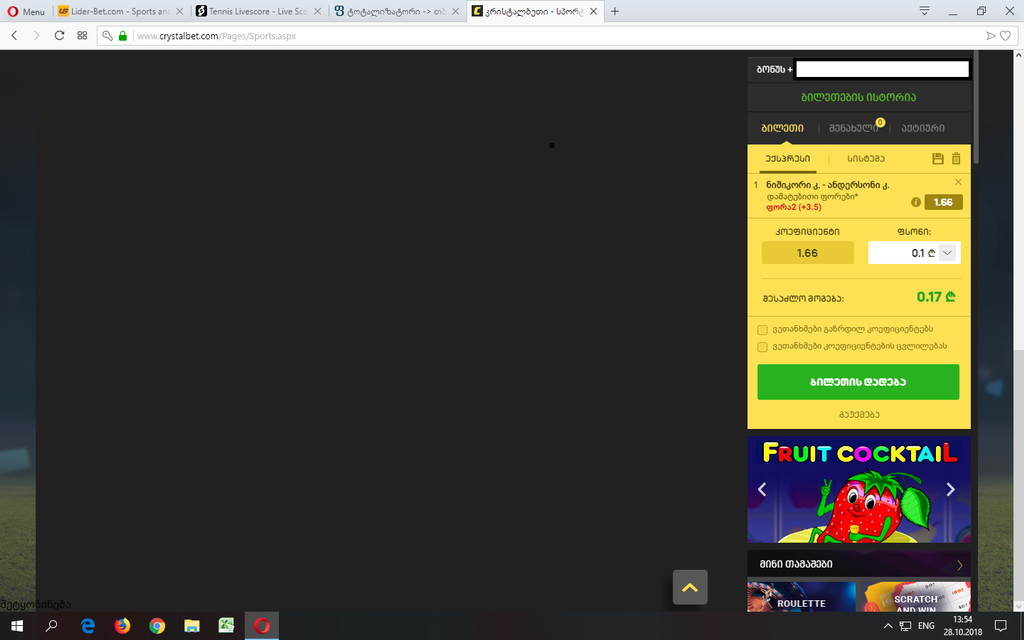Close the Lider-Bet.com tab
The image size is (1024, 640).
point(180,11)
